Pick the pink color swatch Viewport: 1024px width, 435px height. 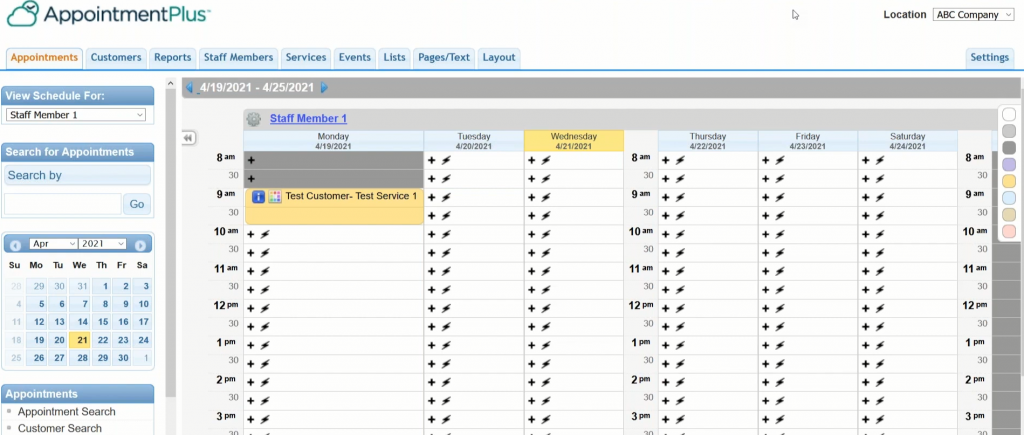1009,231
